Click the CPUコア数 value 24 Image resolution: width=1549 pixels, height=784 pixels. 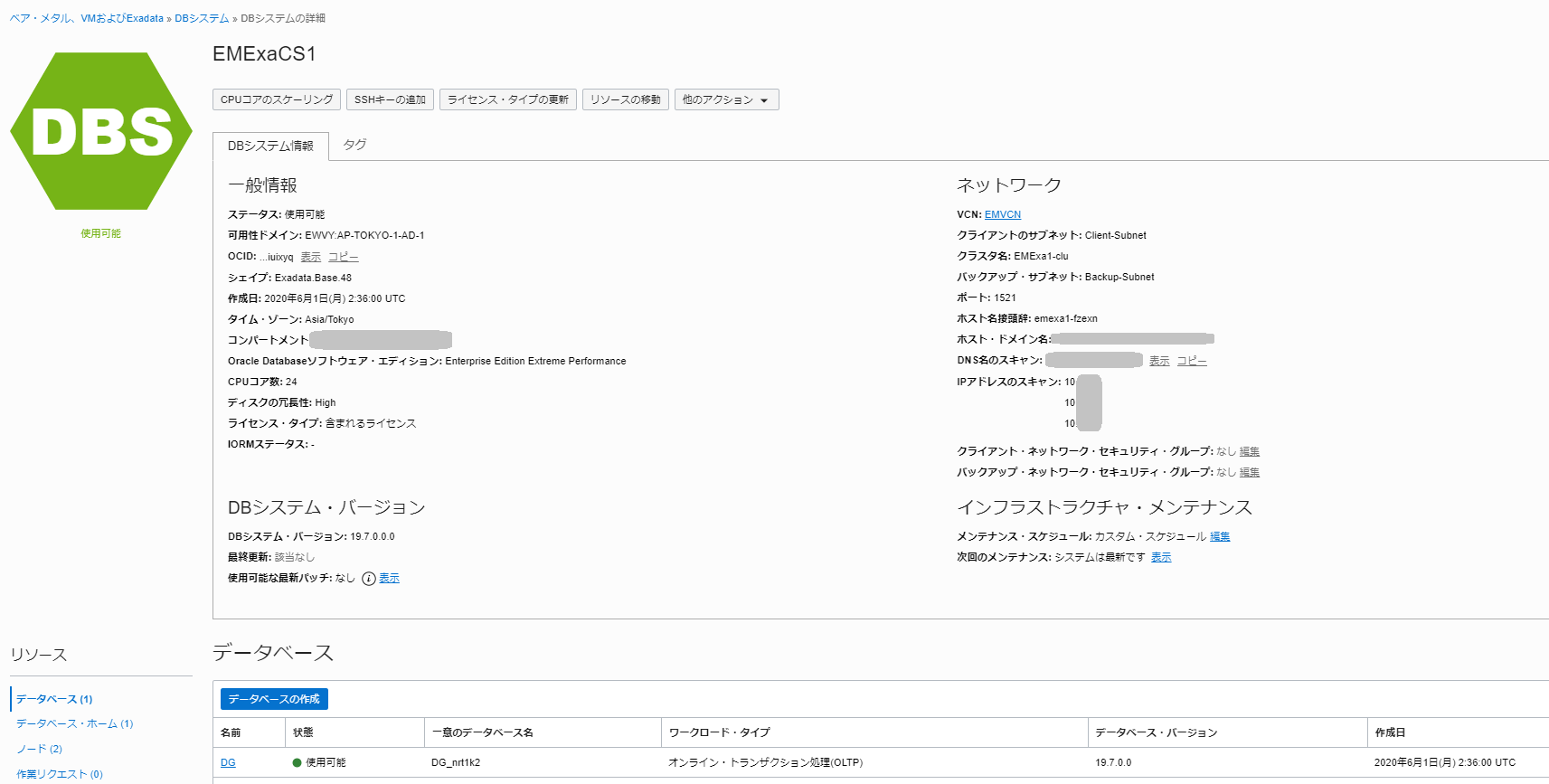(x=291, y=382)
